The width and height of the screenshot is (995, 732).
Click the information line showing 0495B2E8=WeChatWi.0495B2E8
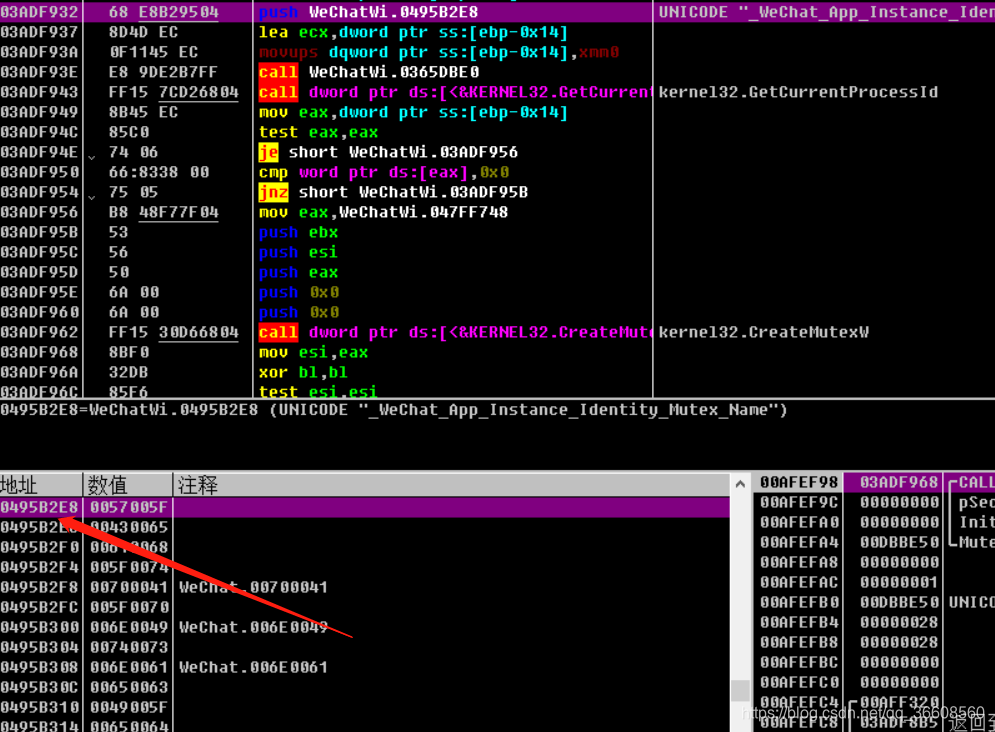point(393,410)
